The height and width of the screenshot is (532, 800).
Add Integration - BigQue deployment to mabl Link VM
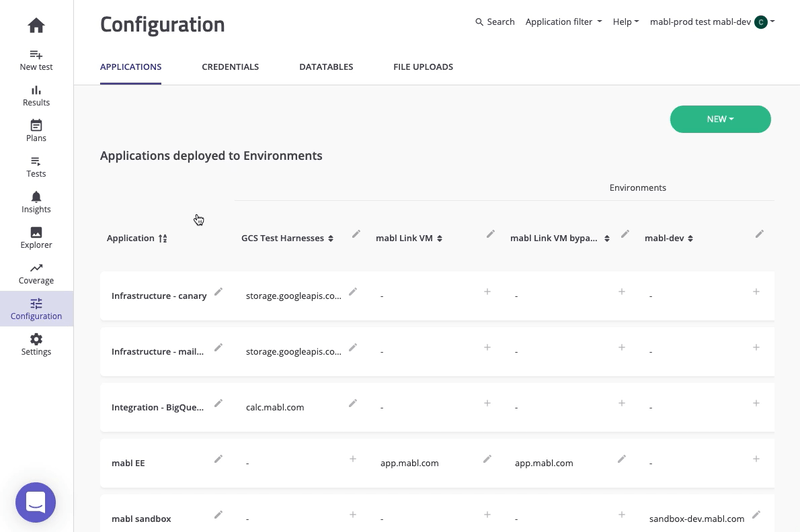487,403
